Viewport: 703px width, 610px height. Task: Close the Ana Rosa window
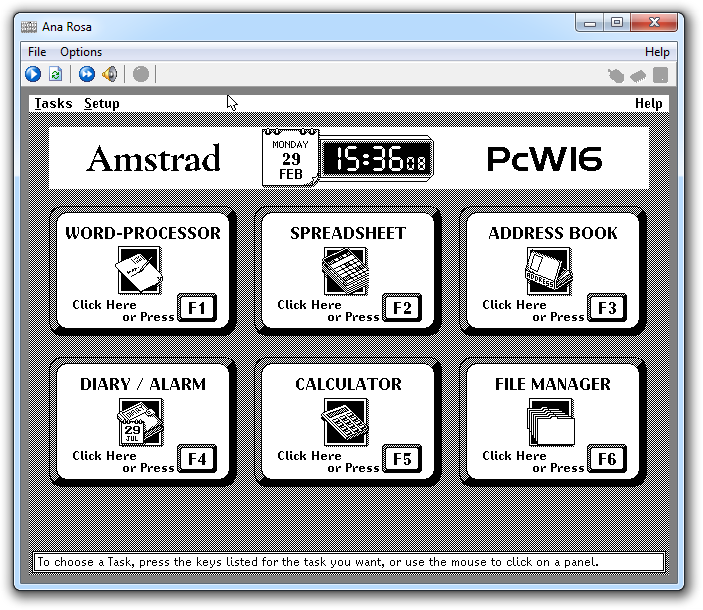(x=654, y=22)
